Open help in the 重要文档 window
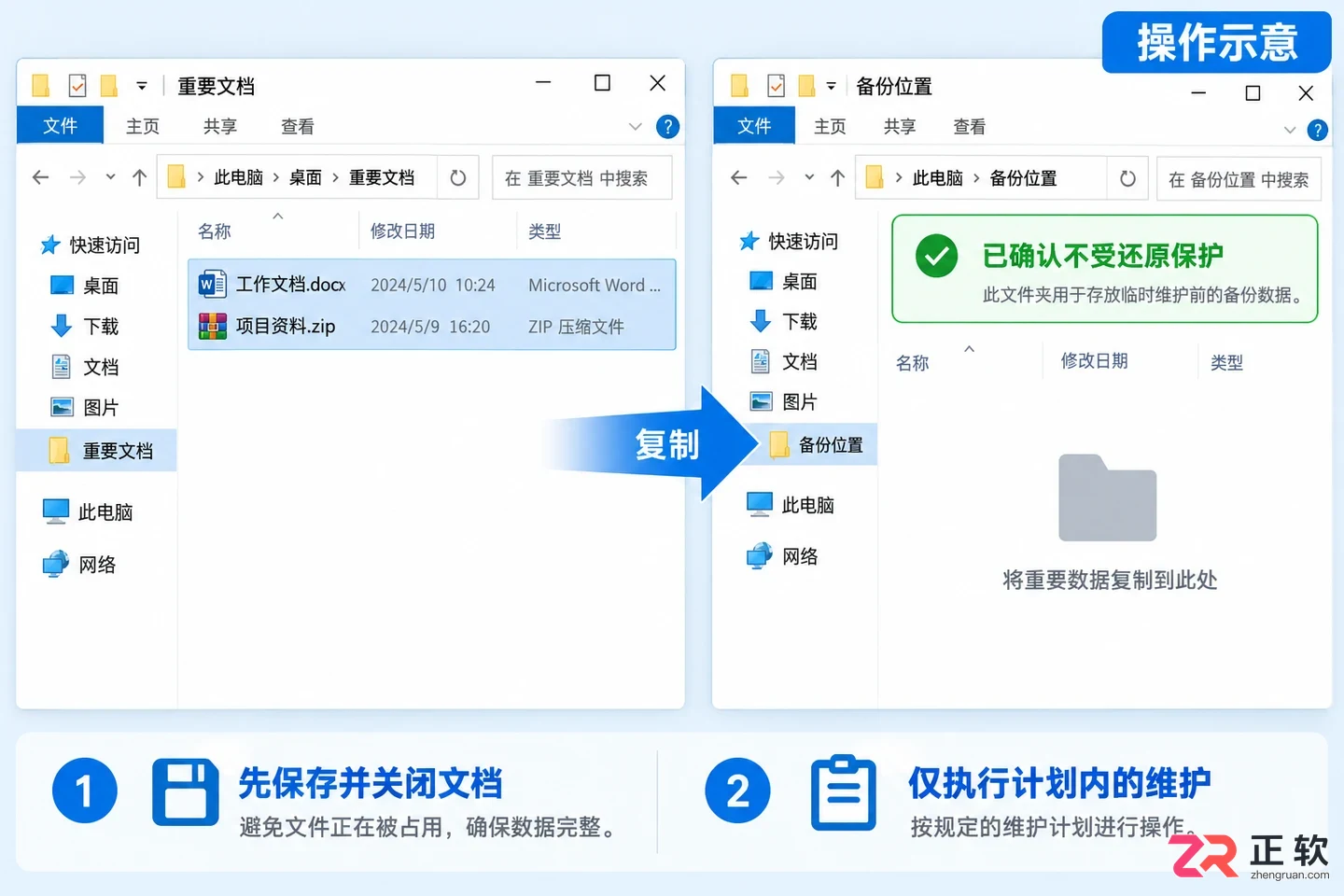This screenshot has width=1344, height=896. point(667,127)
